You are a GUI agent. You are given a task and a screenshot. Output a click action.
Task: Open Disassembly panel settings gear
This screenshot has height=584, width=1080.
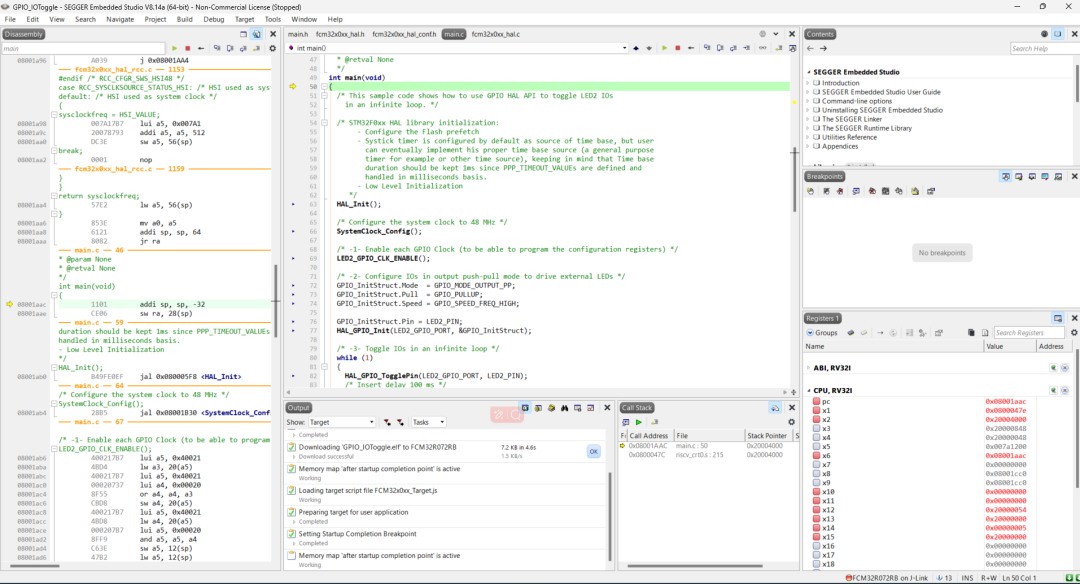click(x=272, y=48)
